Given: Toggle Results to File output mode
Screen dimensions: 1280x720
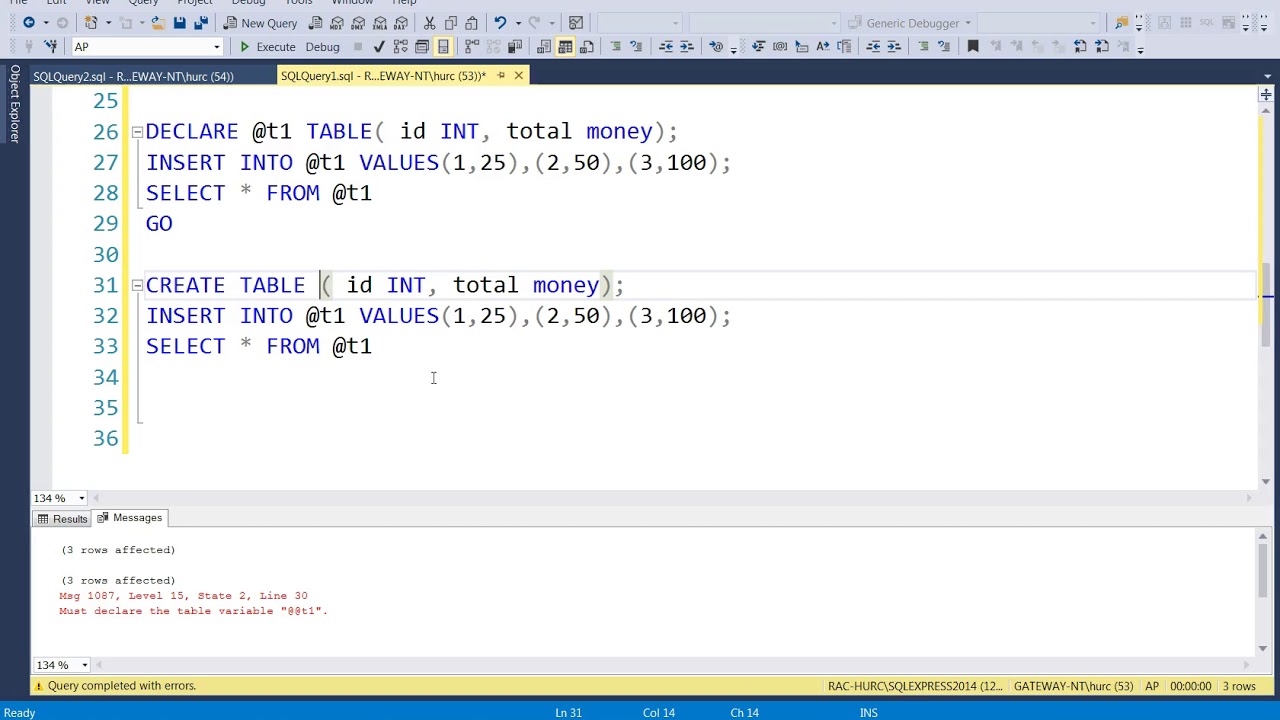Looking at the screenshot, I should [x=587, y=46].
